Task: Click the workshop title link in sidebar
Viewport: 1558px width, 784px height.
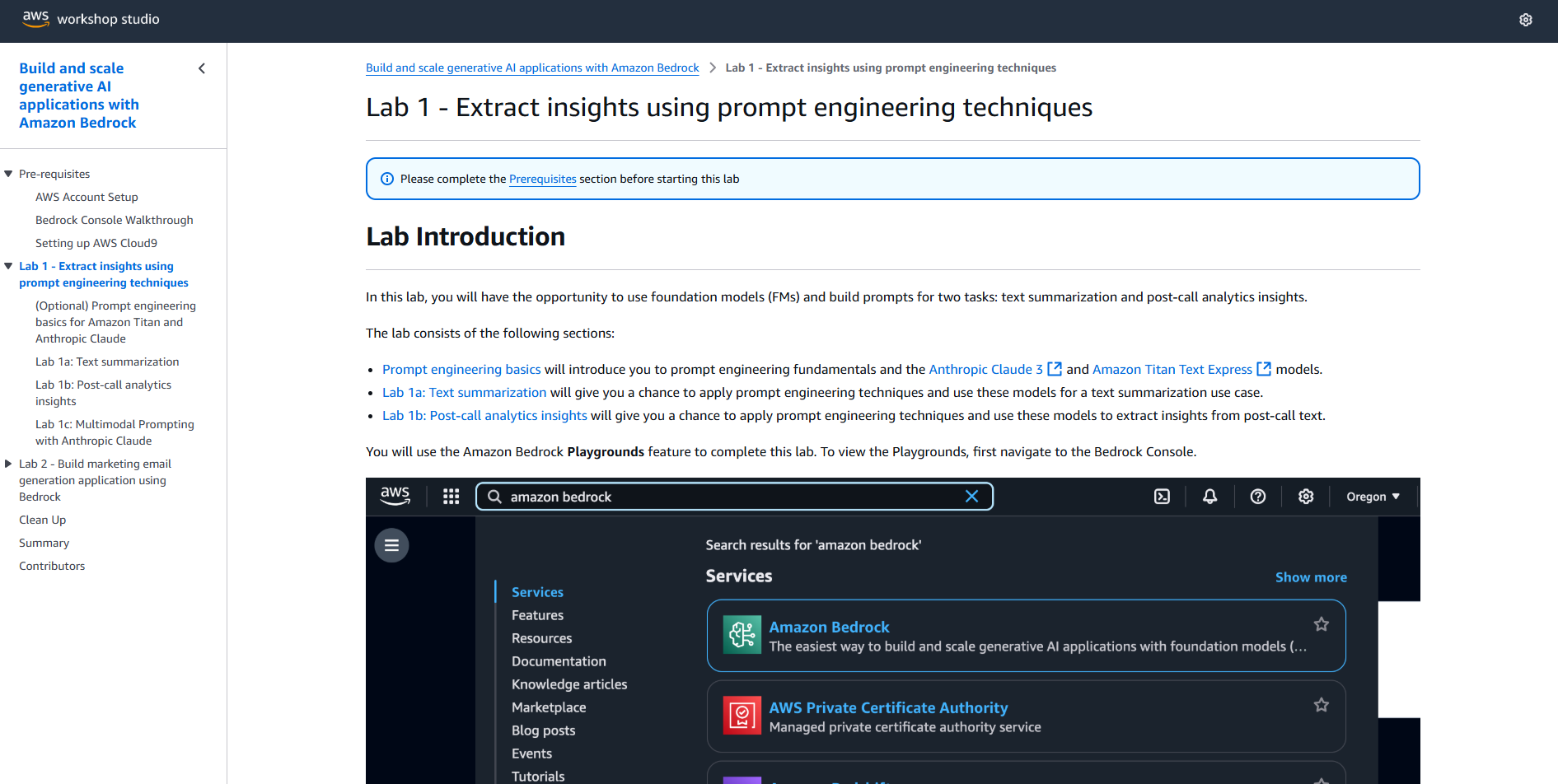Action: [x=79, y=96]
